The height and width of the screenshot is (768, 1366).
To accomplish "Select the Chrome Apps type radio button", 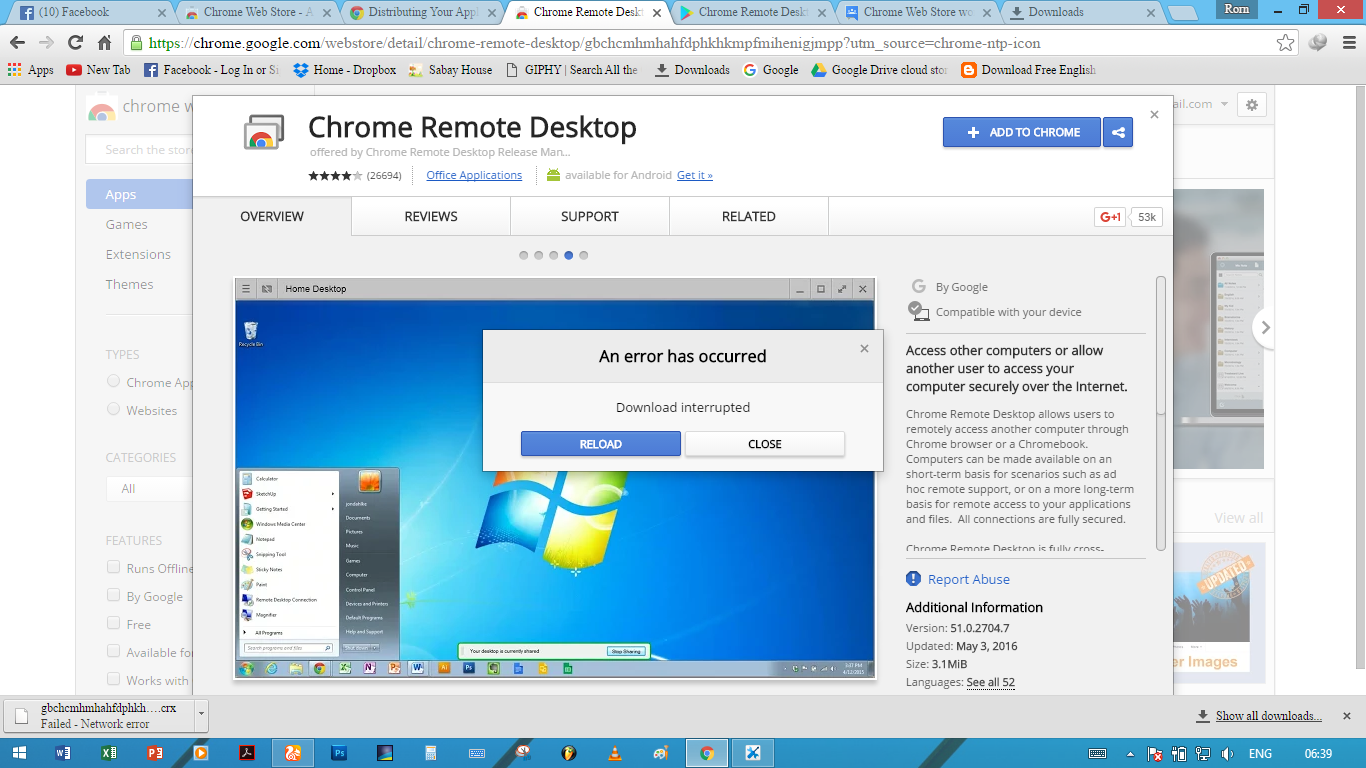I will coord(113,382).
